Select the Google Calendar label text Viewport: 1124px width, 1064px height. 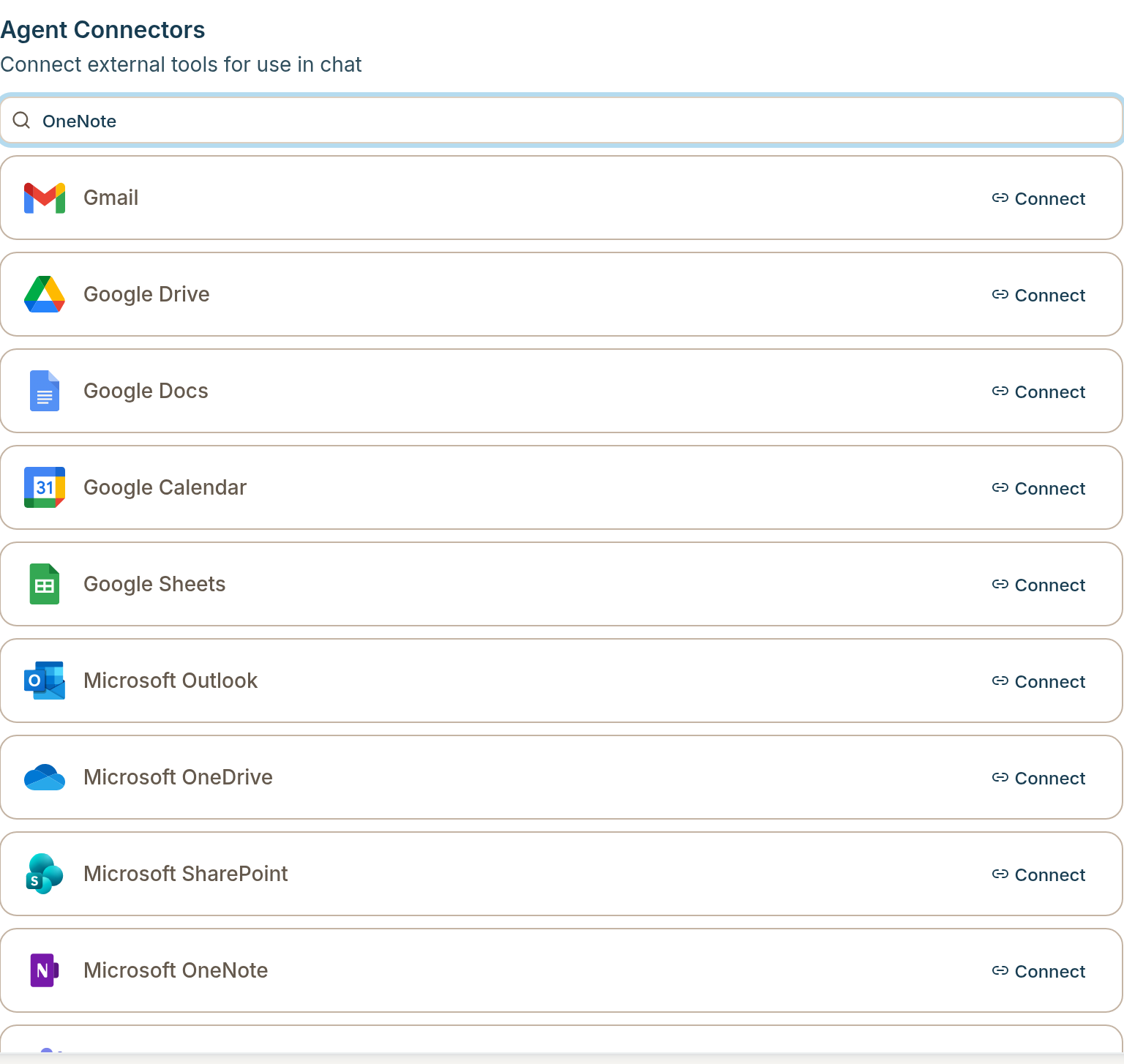(x=165, y=487)
